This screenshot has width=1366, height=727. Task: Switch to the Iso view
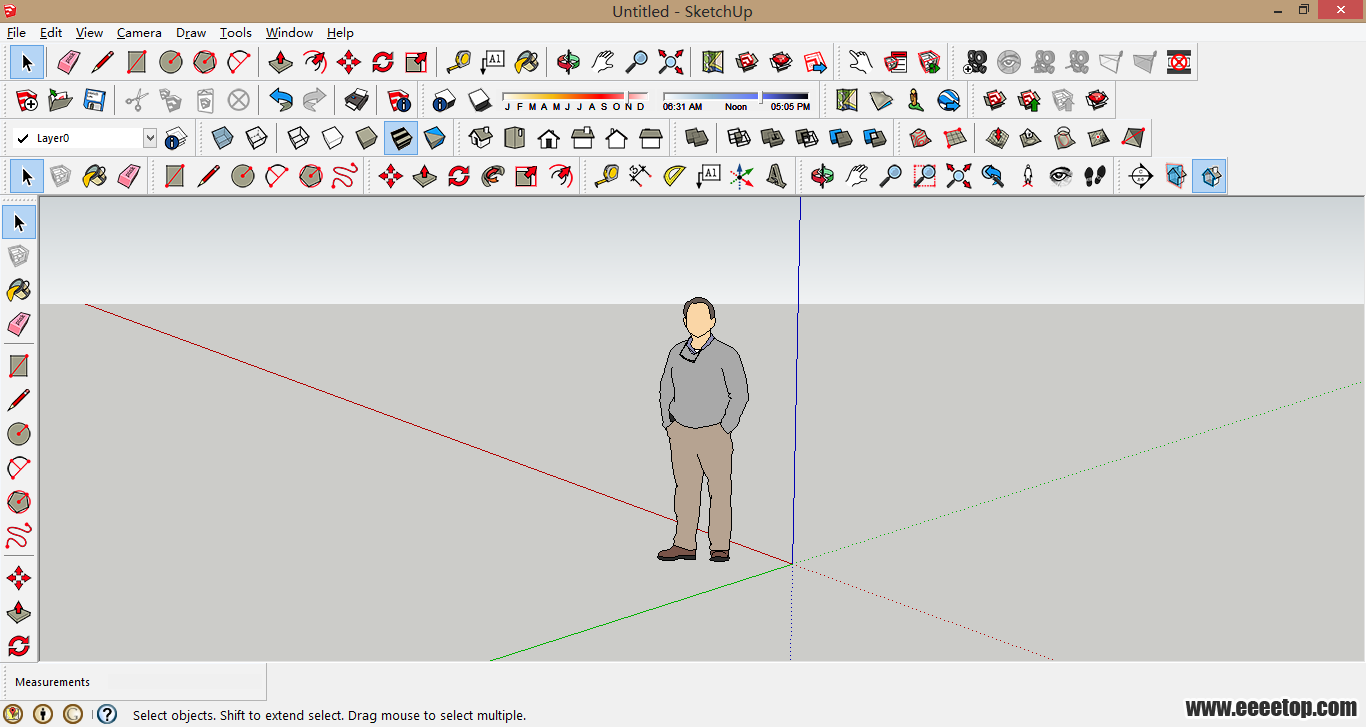(x=481, y=137)
